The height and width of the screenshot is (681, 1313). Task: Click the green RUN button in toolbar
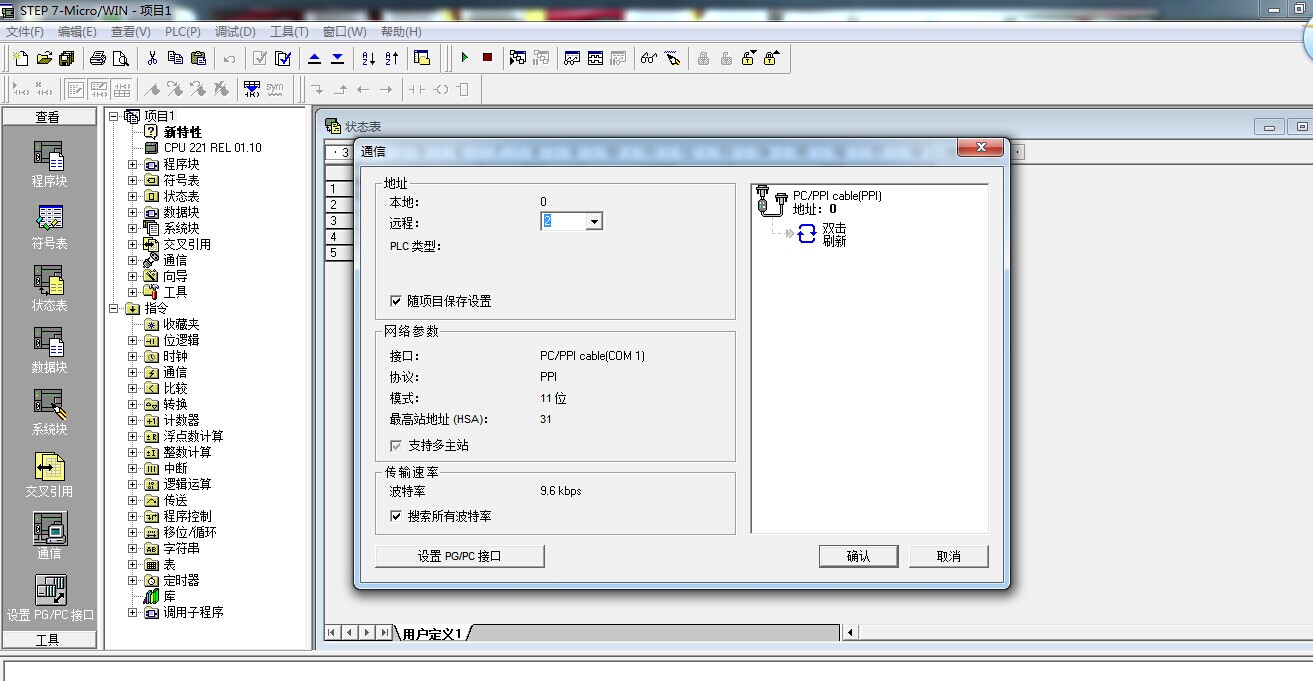[464, 58]
